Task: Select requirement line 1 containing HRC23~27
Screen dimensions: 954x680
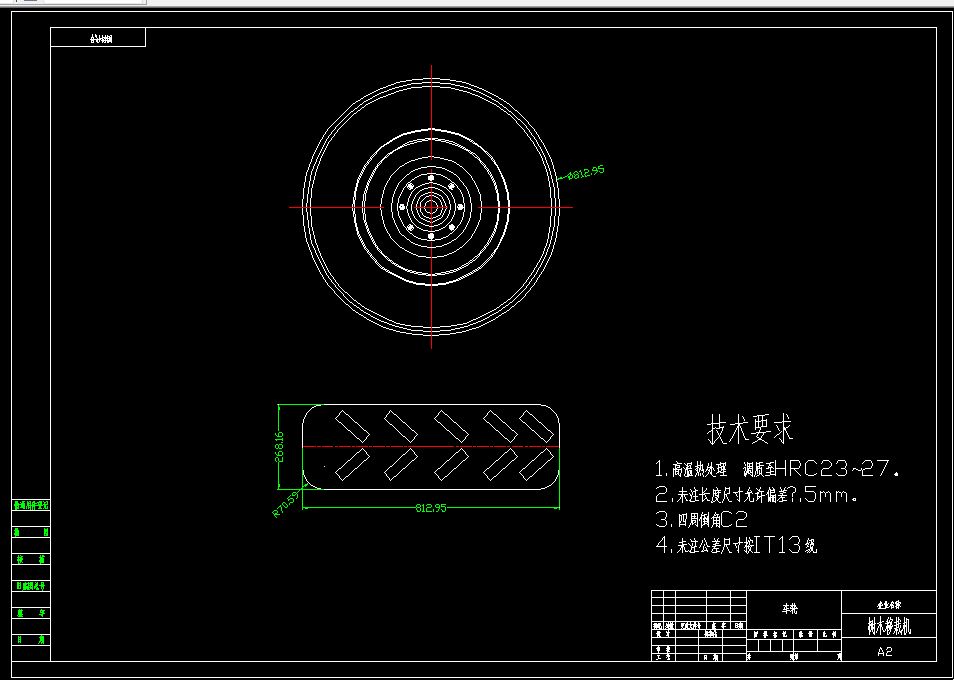Action: [777, 469]
